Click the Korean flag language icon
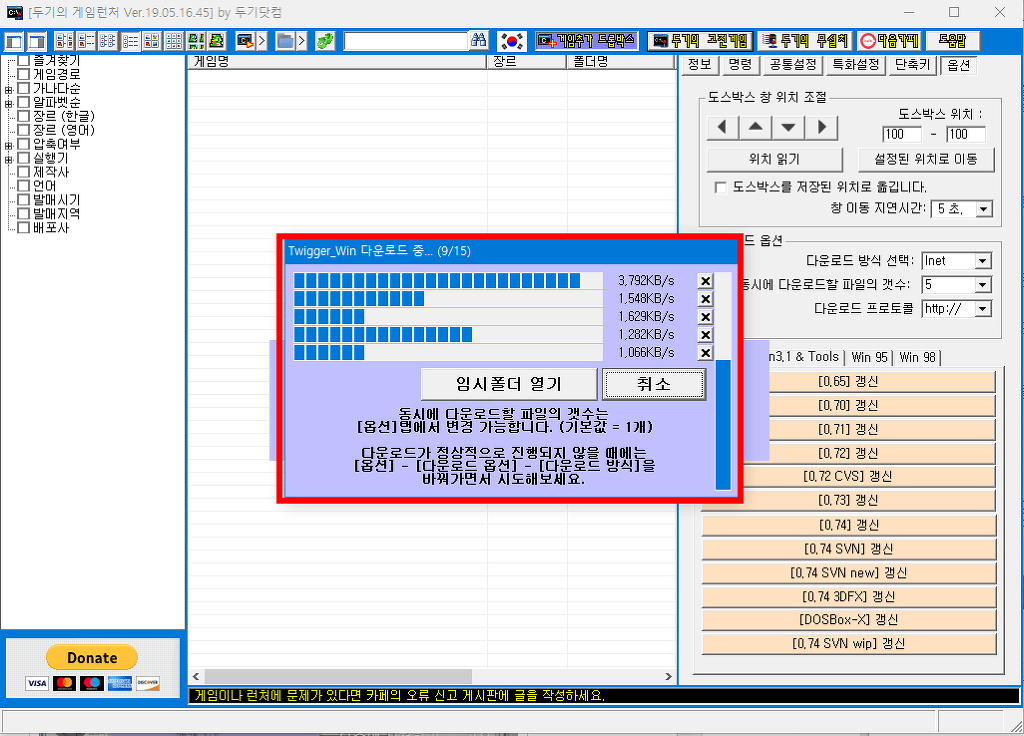 pos(512,42)
